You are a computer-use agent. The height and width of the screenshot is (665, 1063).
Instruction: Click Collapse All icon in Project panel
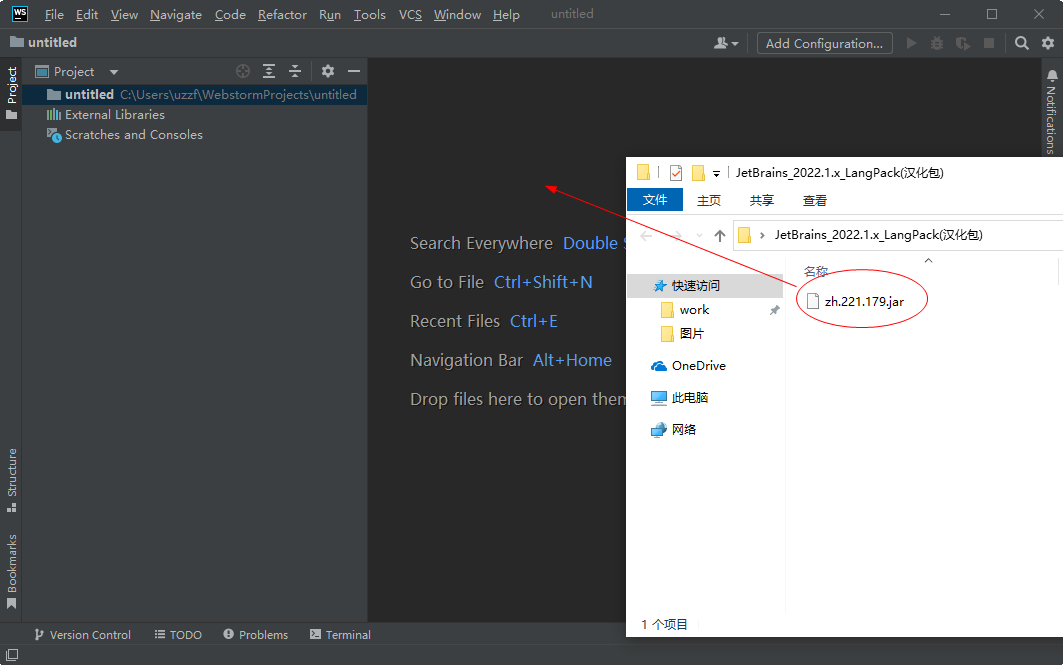coord(295,70)
